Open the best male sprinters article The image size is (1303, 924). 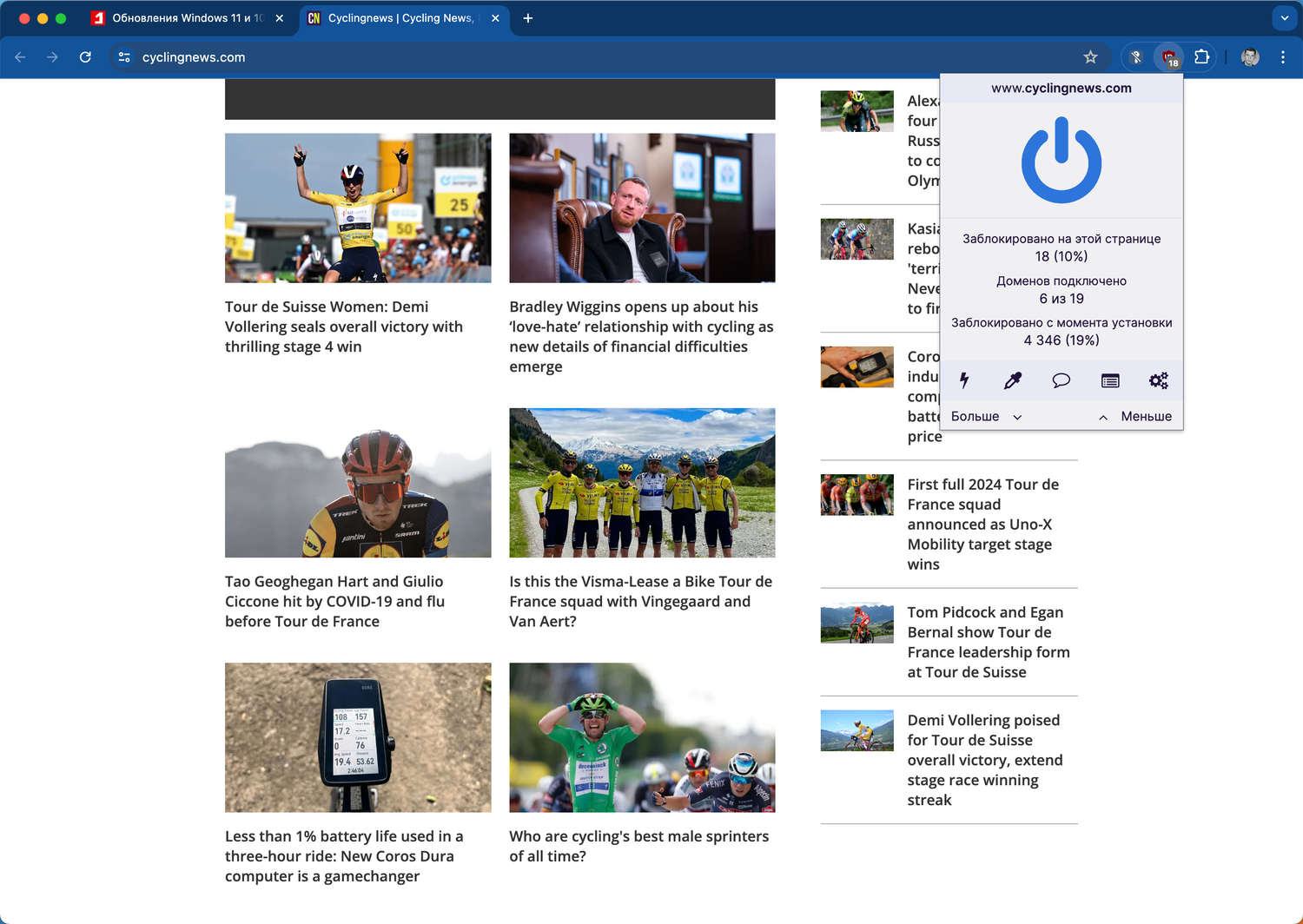[x=639, y=847]
